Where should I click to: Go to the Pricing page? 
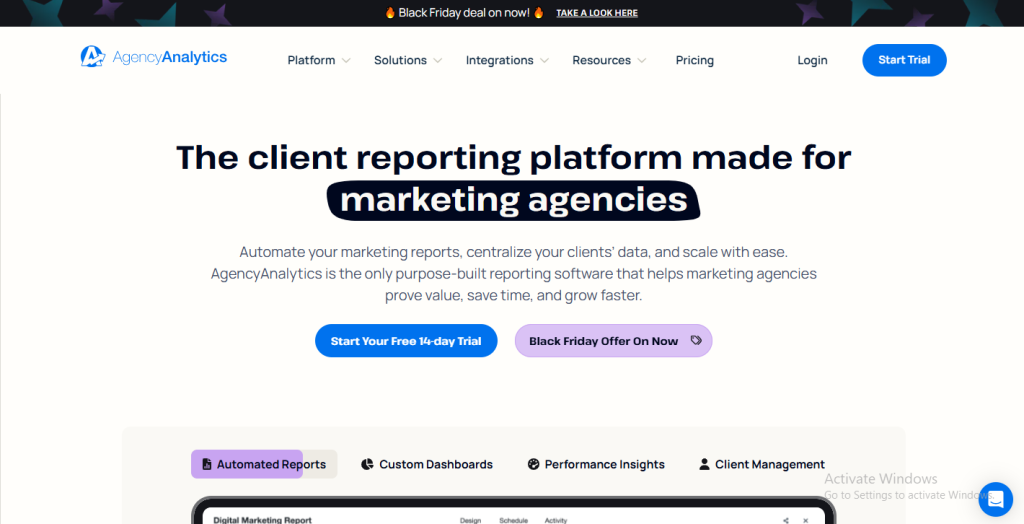[694, 60]
